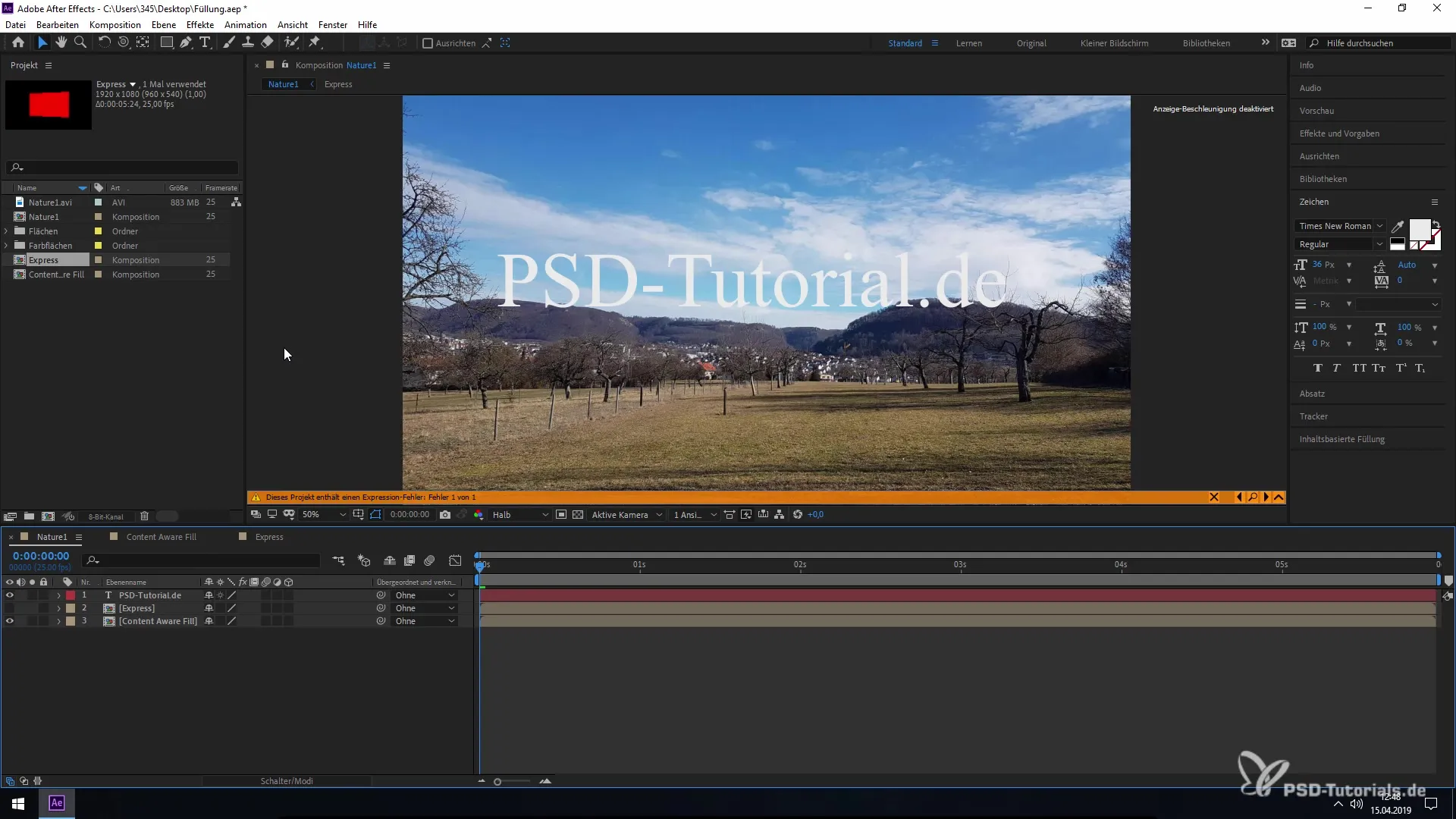Screen dimensions: 1456x819
Task: Expand the PSD-Tutorial.de layer properties
Action: click(58, 595)
